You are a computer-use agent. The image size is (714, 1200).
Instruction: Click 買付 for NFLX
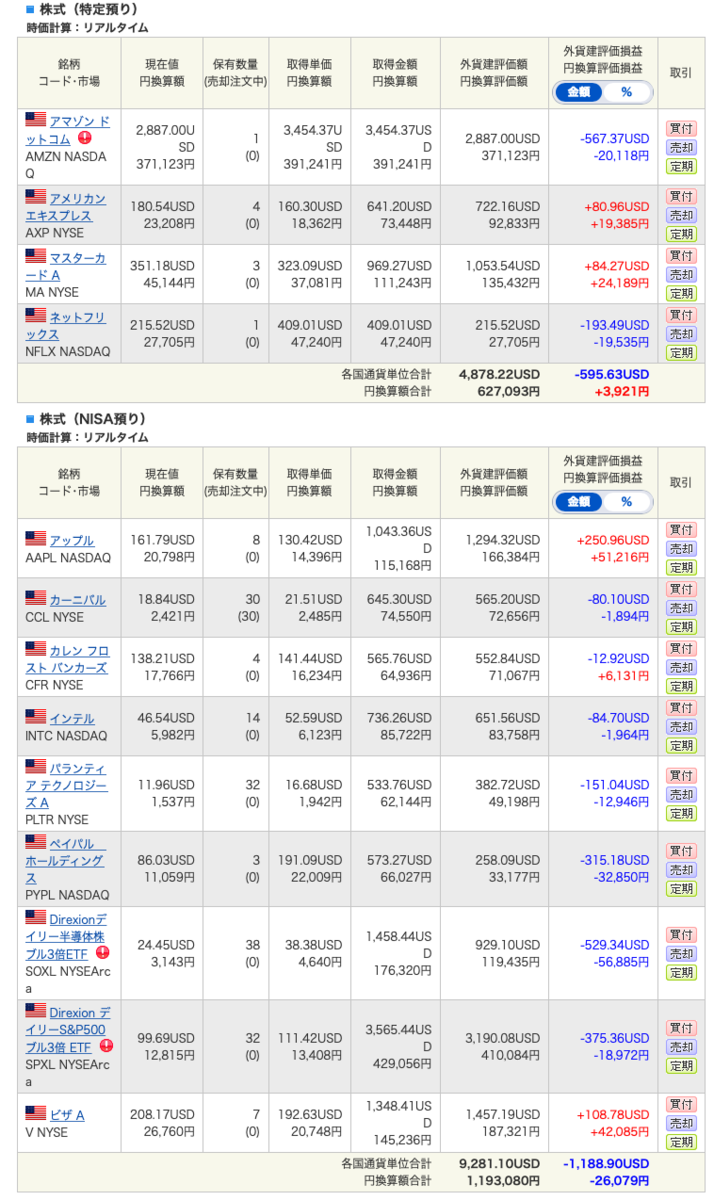tap(681, 315)
